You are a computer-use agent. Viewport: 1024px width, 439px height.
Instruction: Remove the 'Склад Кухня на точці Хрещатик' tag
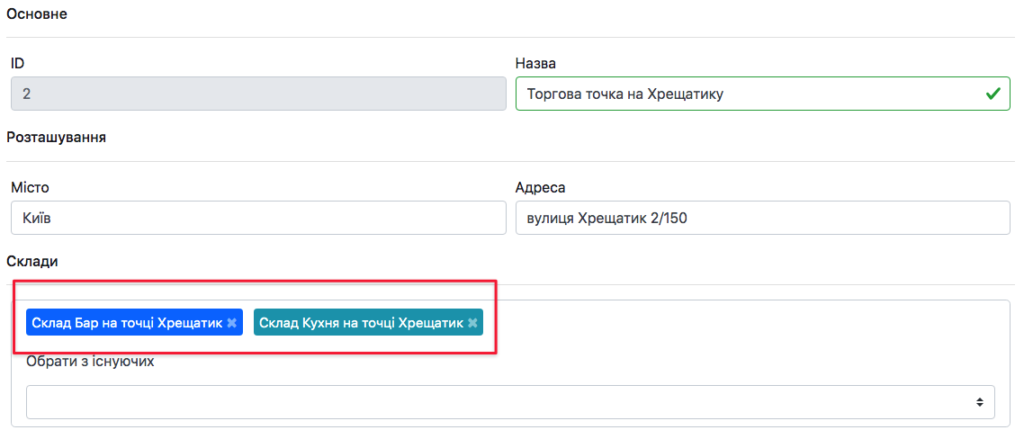pyautogui.click(x=472, y=323)
